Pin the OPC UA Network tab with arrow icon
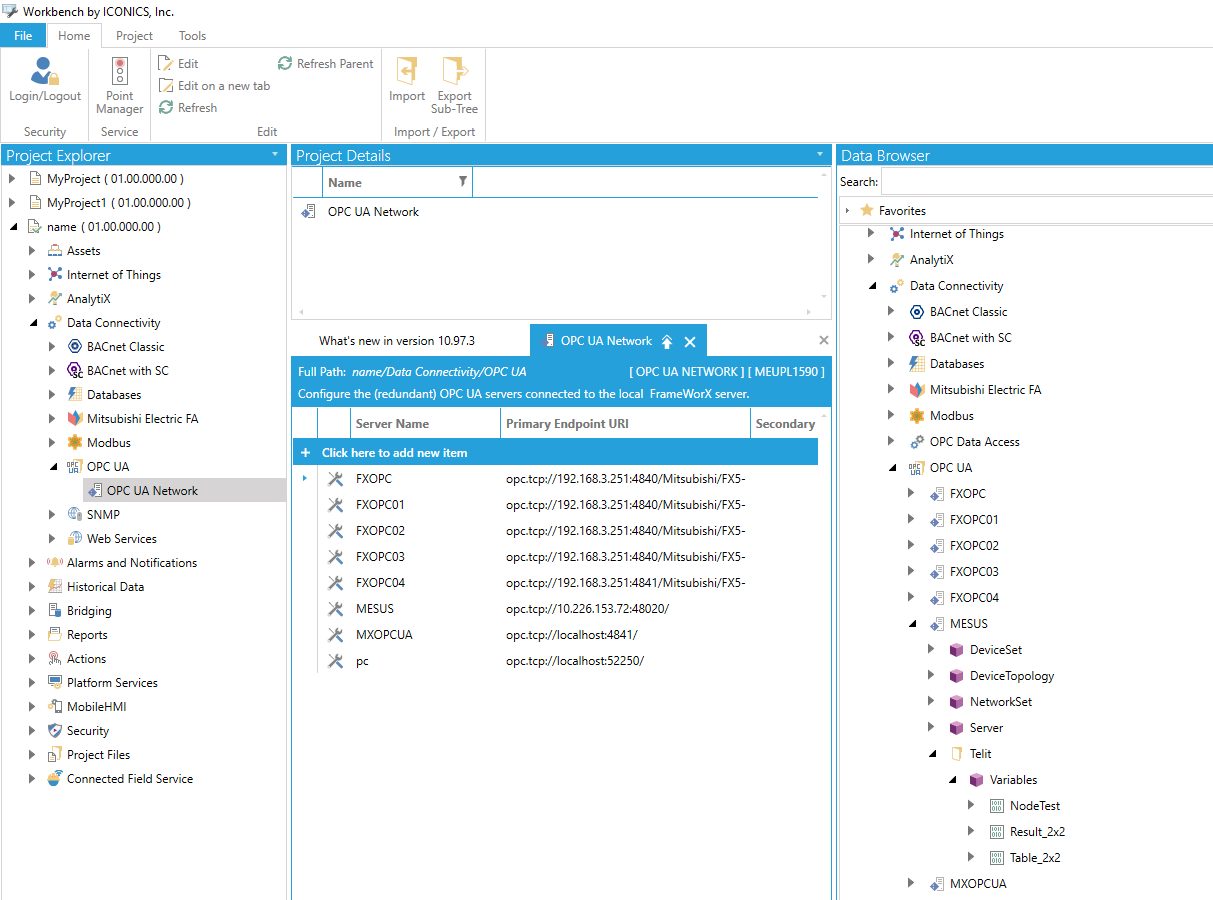1213x900 pixels. 667,342
